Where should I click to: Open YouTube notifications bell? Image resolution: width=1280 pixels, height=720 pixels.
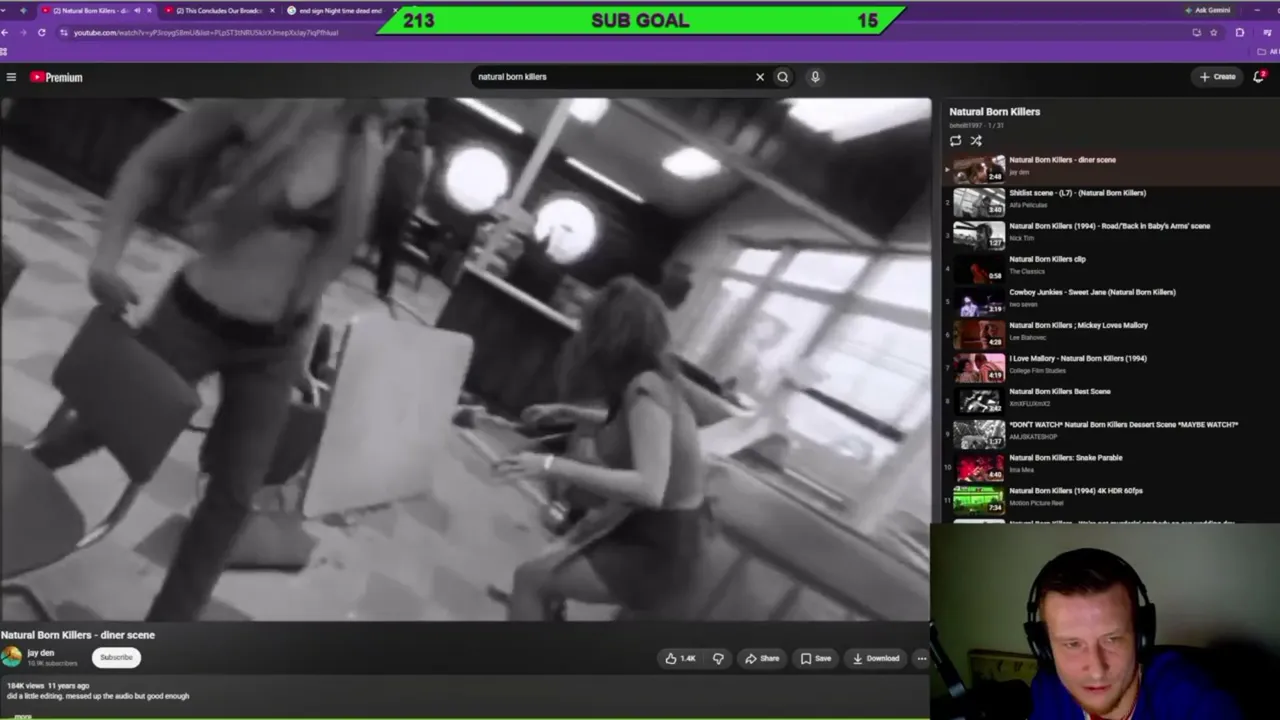click(1259, 76)
